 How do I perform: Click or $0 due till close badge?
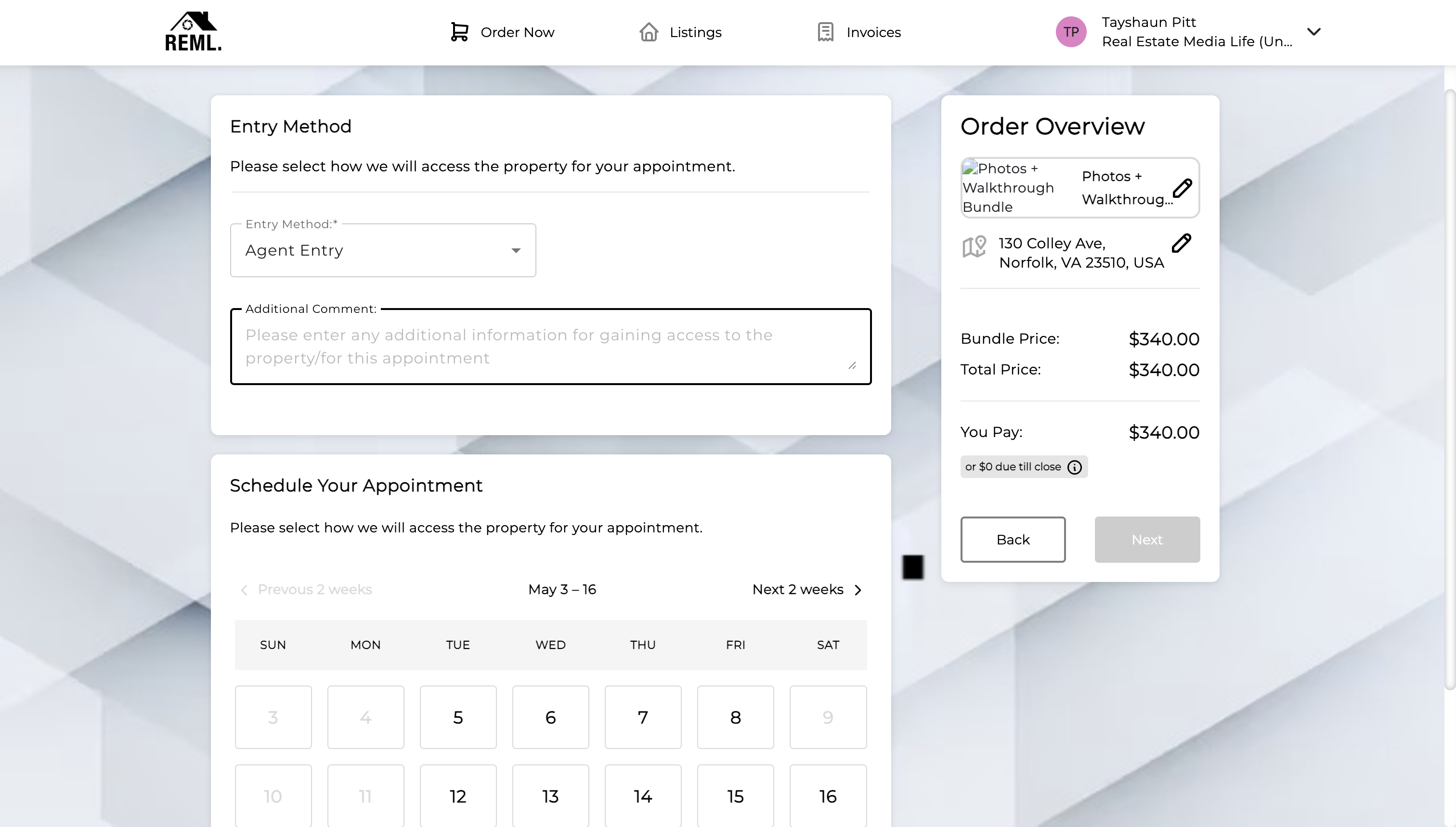(1024, 467)
